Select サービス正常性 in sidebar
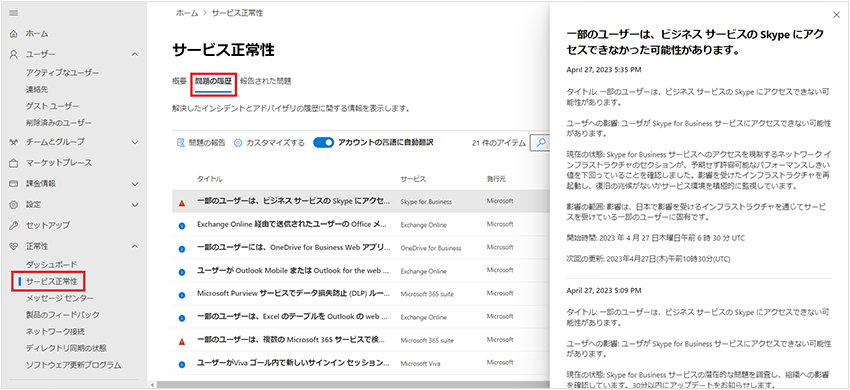 tap(51, 282)
